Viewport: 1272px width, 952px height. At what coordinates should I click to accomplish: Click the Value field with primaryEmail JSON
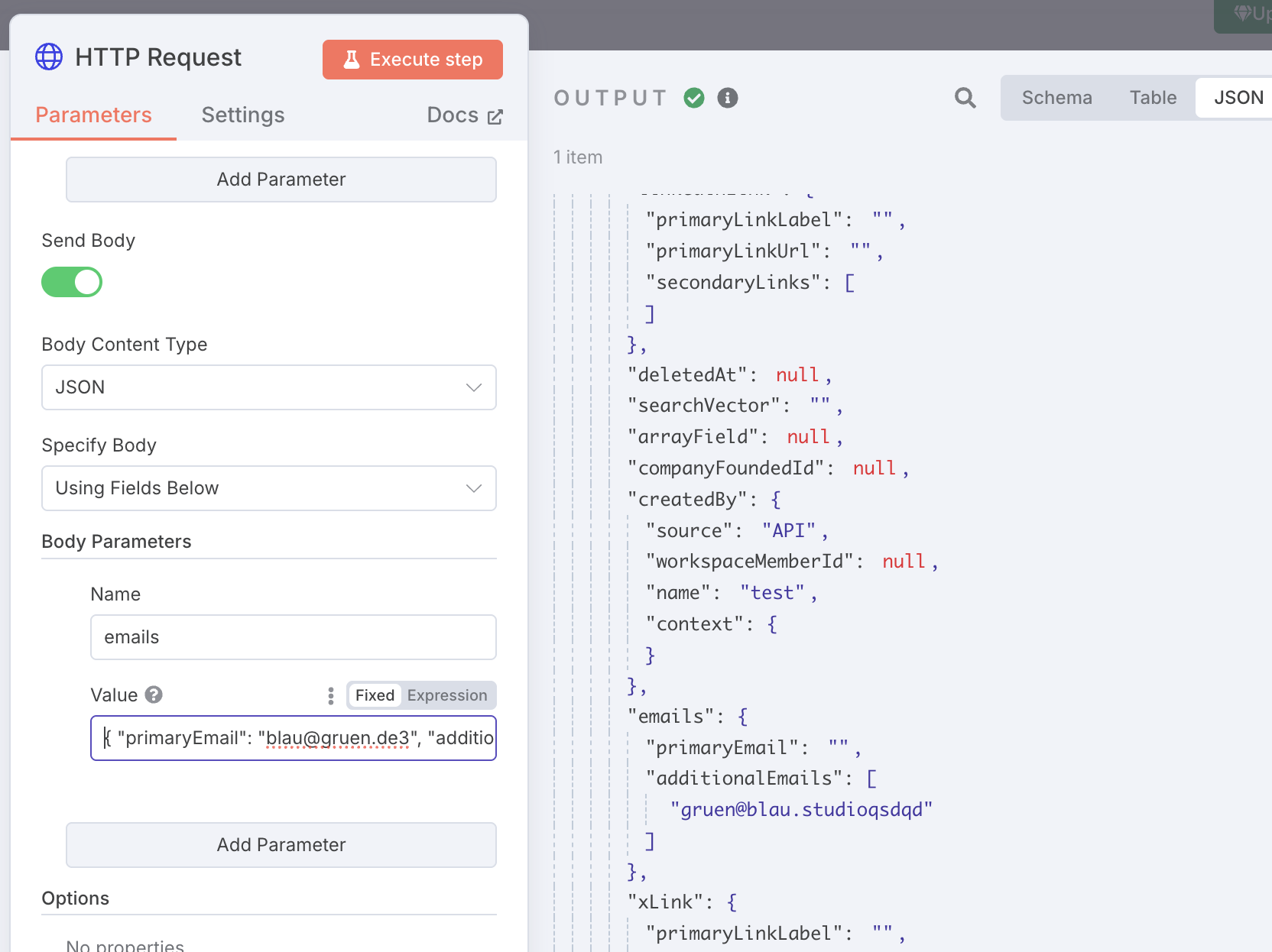point(294,738)
